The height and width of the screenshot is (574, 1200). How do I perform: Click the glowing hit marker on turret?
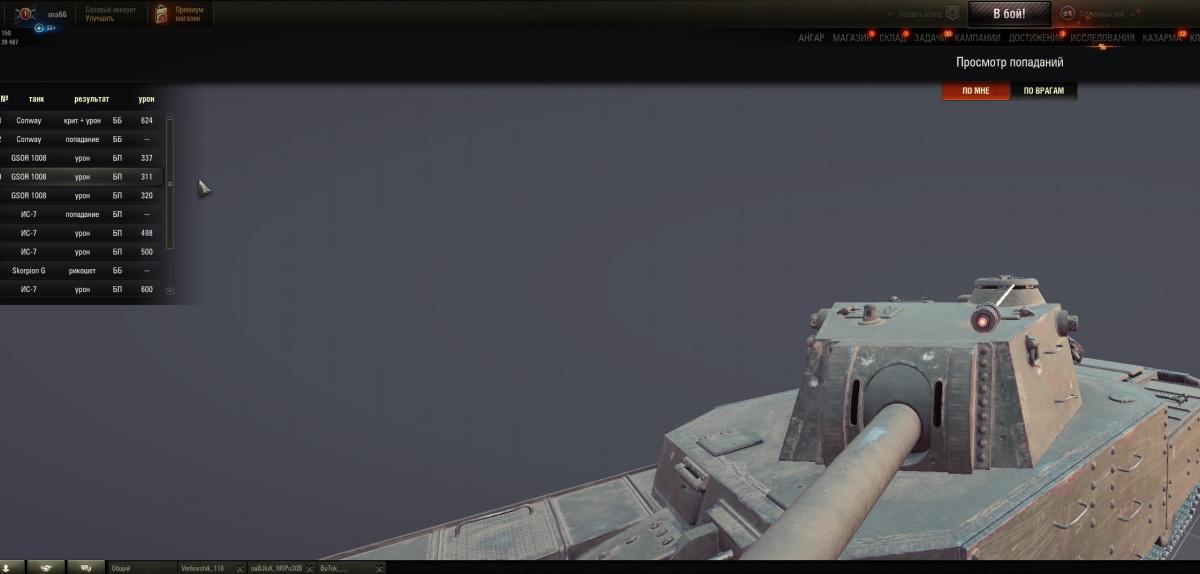(984, 319)
